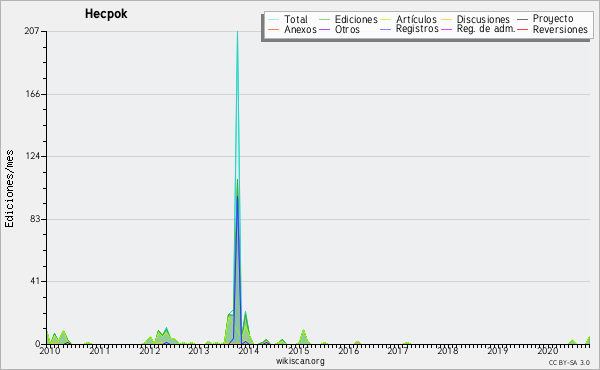This screenshot has height=370, width=600.
Task: Click the Artículos legend entry
Action: click(408, 19)
